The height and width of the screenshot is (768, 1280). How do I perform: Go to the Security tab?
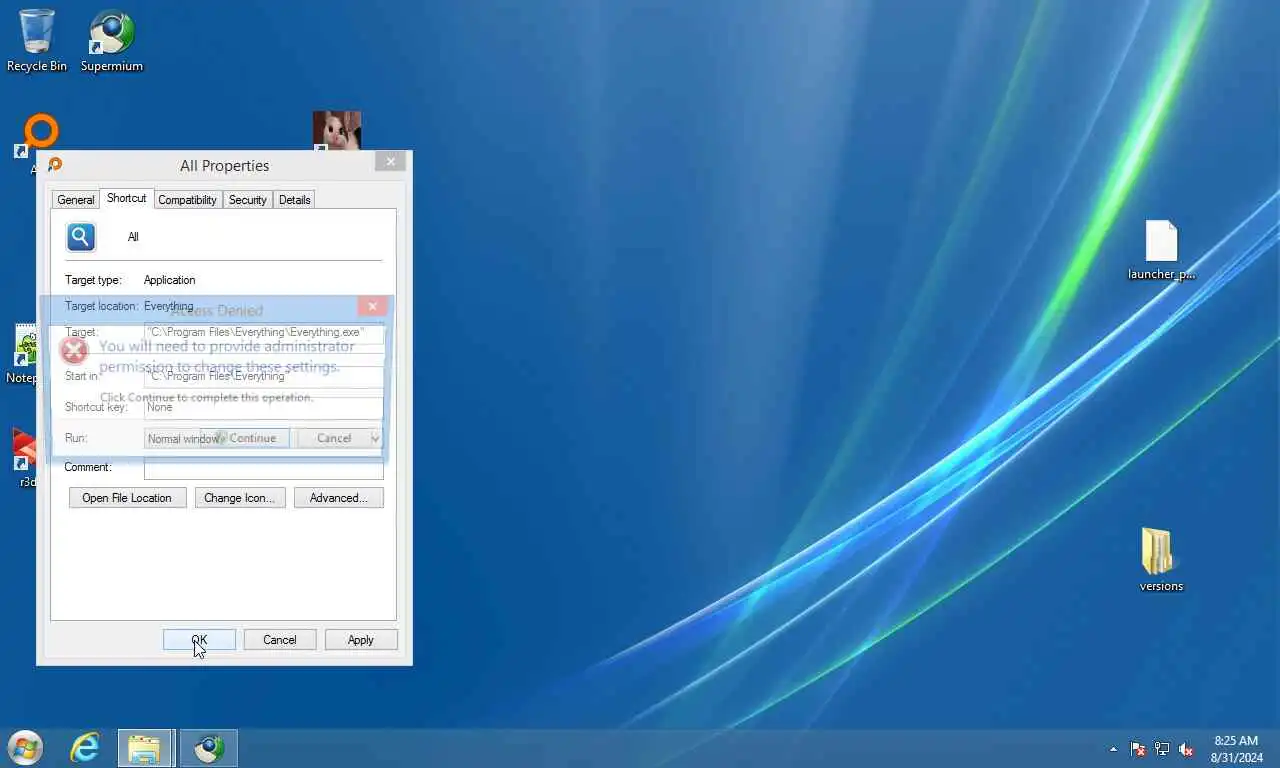247,200
